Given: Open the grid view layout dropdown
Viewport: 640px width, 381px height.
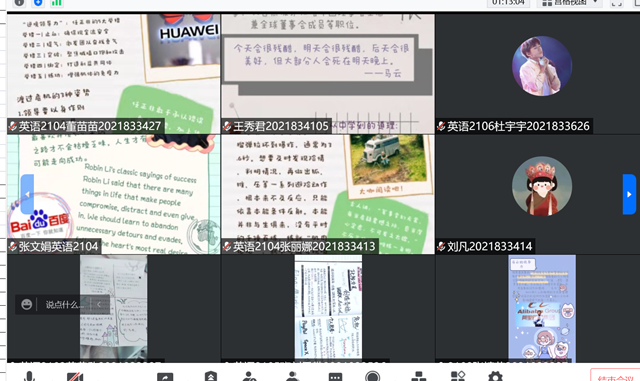Looking at the screenshot, I should pos(570,2).
